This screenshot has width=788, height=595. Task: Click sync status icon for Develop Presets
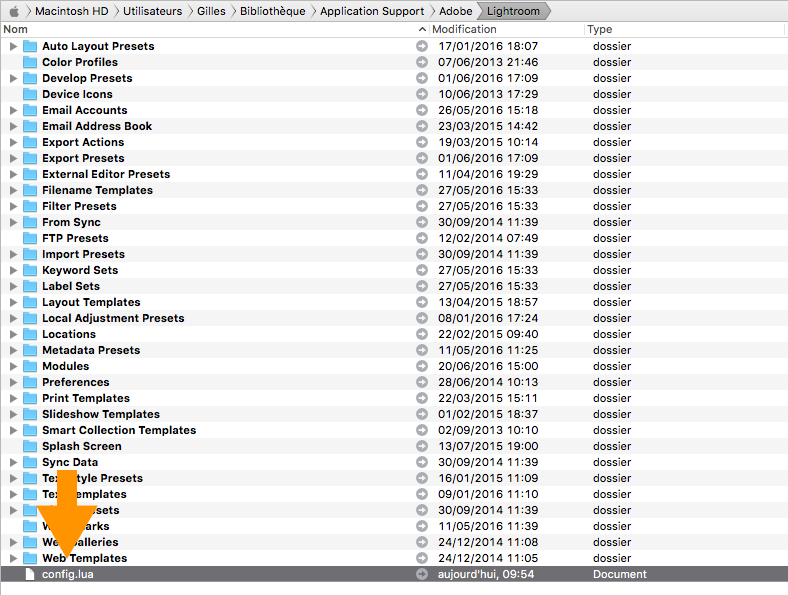[422, 78]
